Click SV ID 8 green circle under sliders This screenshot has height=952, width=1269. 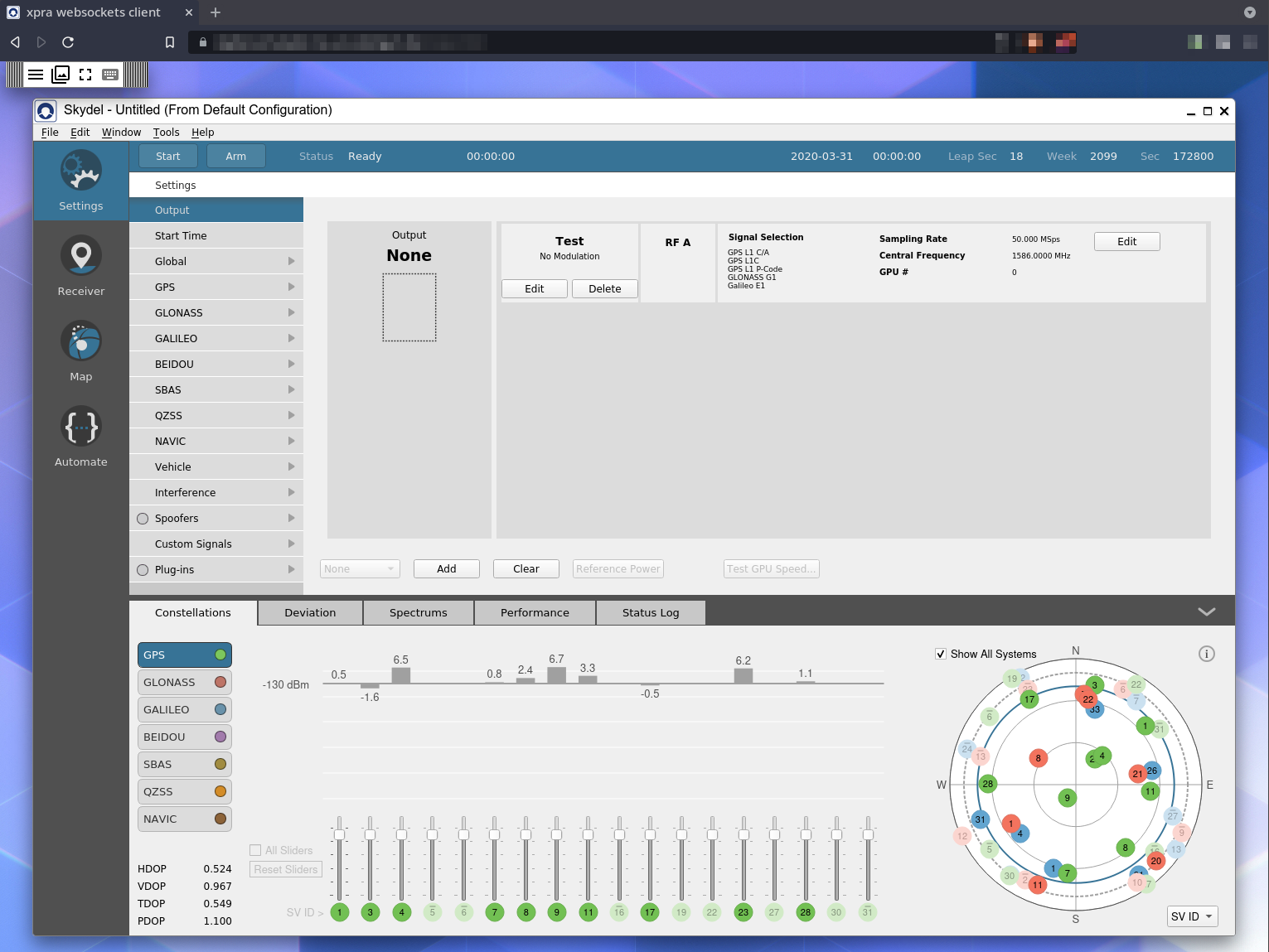pos(526,912)
